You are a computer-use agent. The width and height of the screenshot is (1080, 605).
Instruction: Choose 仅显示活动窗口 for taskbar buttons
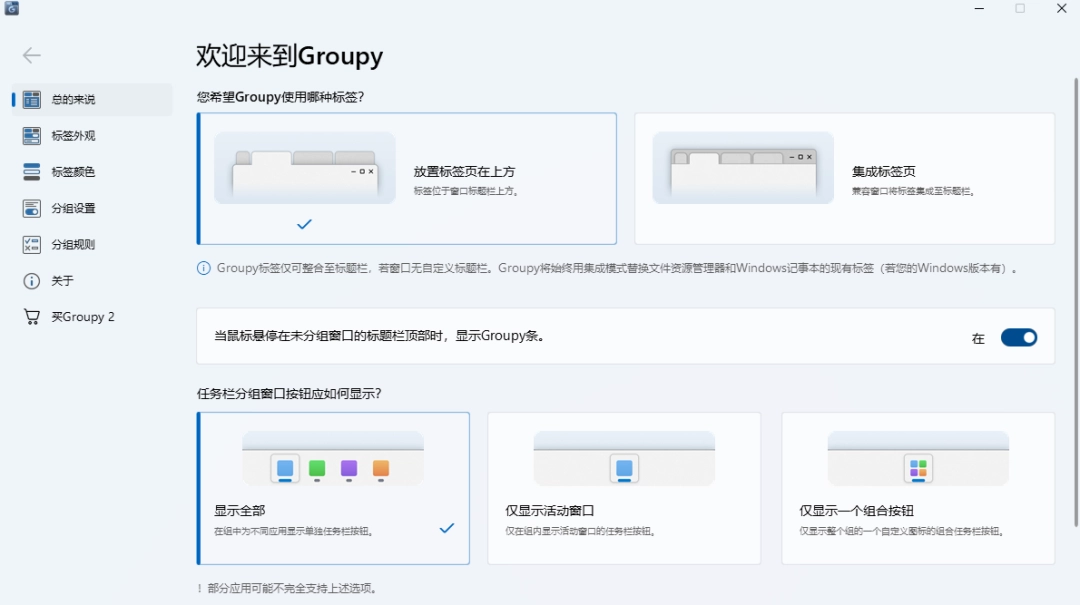coord(624,487)
